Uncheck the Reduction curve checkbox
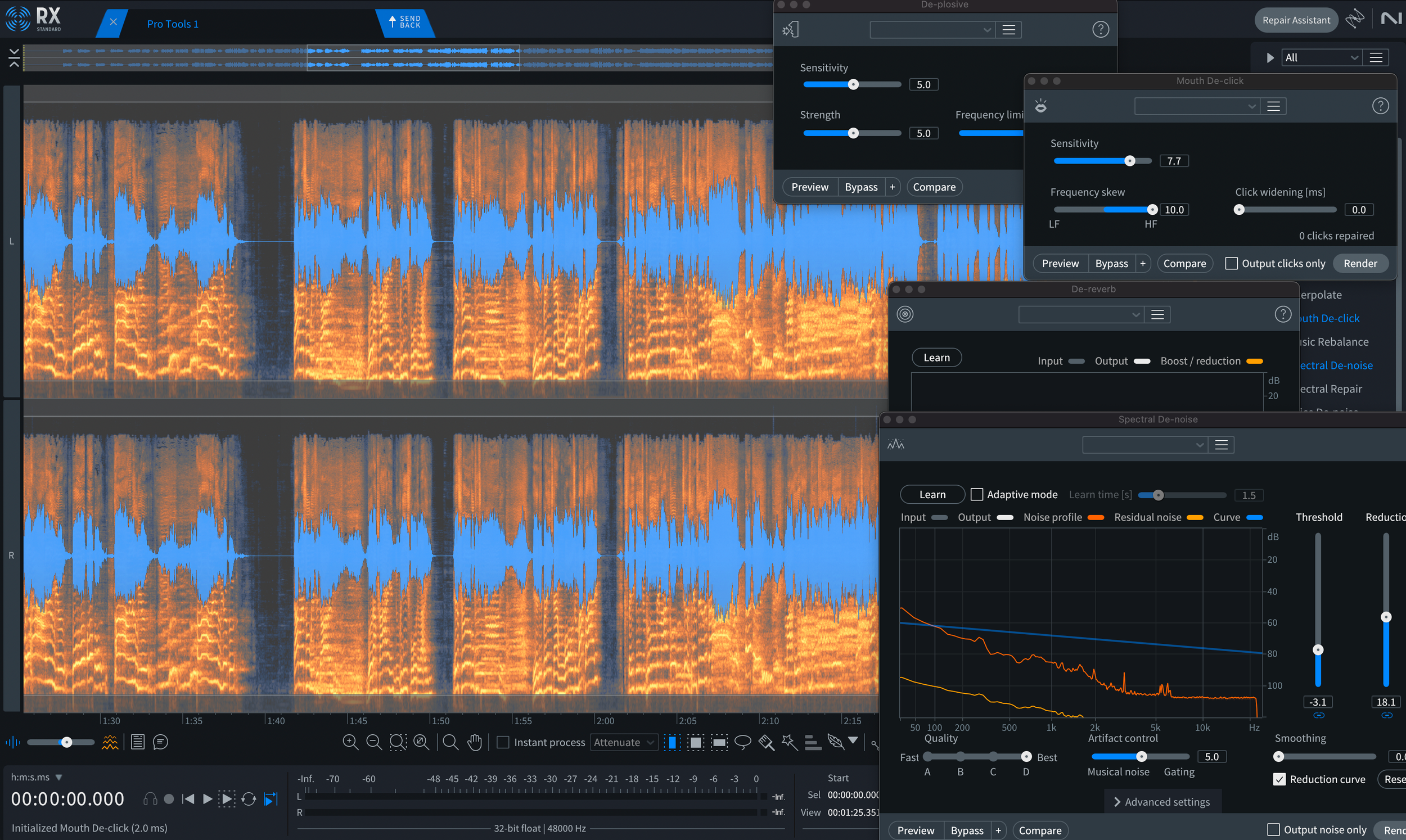The height and width of the screenshot is (840, 1406). pyautogui.click(x=1279, y=779)
